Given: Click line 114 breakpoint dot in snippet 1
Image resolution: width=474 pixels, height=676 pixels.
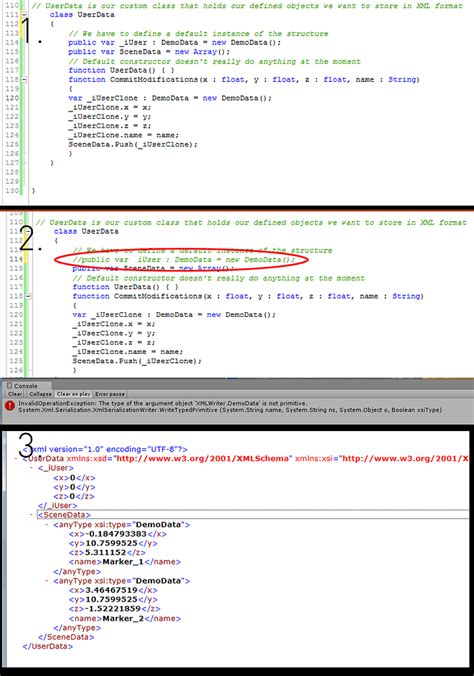Looking at the screenshot, I should (x=40, y=42).
